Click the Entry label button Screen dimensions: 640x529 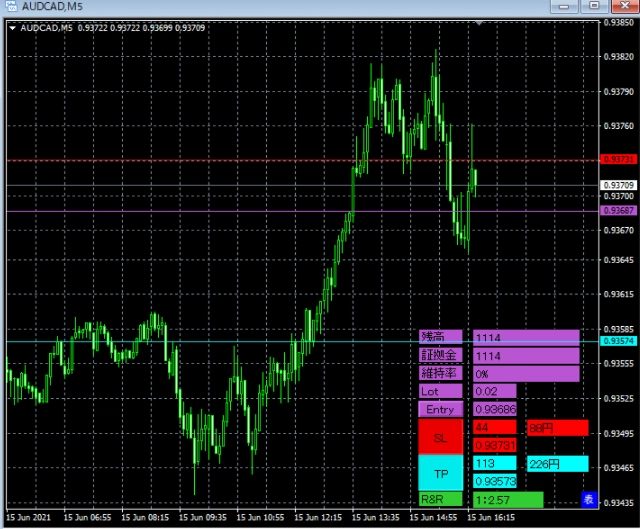tap(440, 409)
